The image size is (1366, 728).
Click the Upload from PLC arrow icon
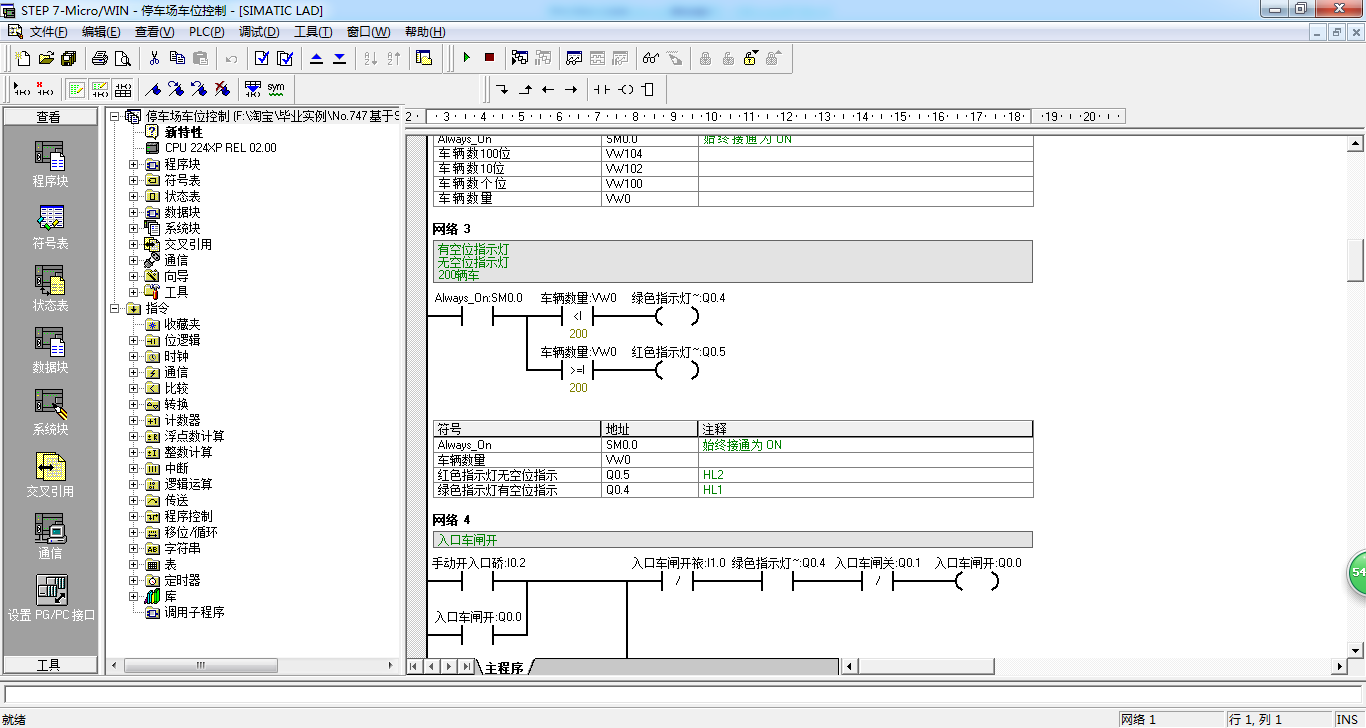[317, 58]
